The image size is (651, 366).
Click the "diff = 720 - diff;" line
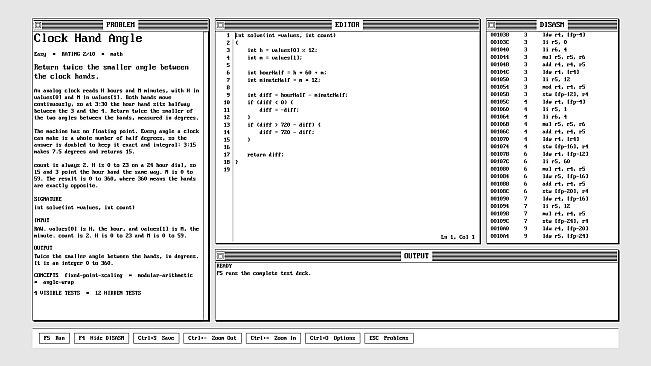click(287, 132)
